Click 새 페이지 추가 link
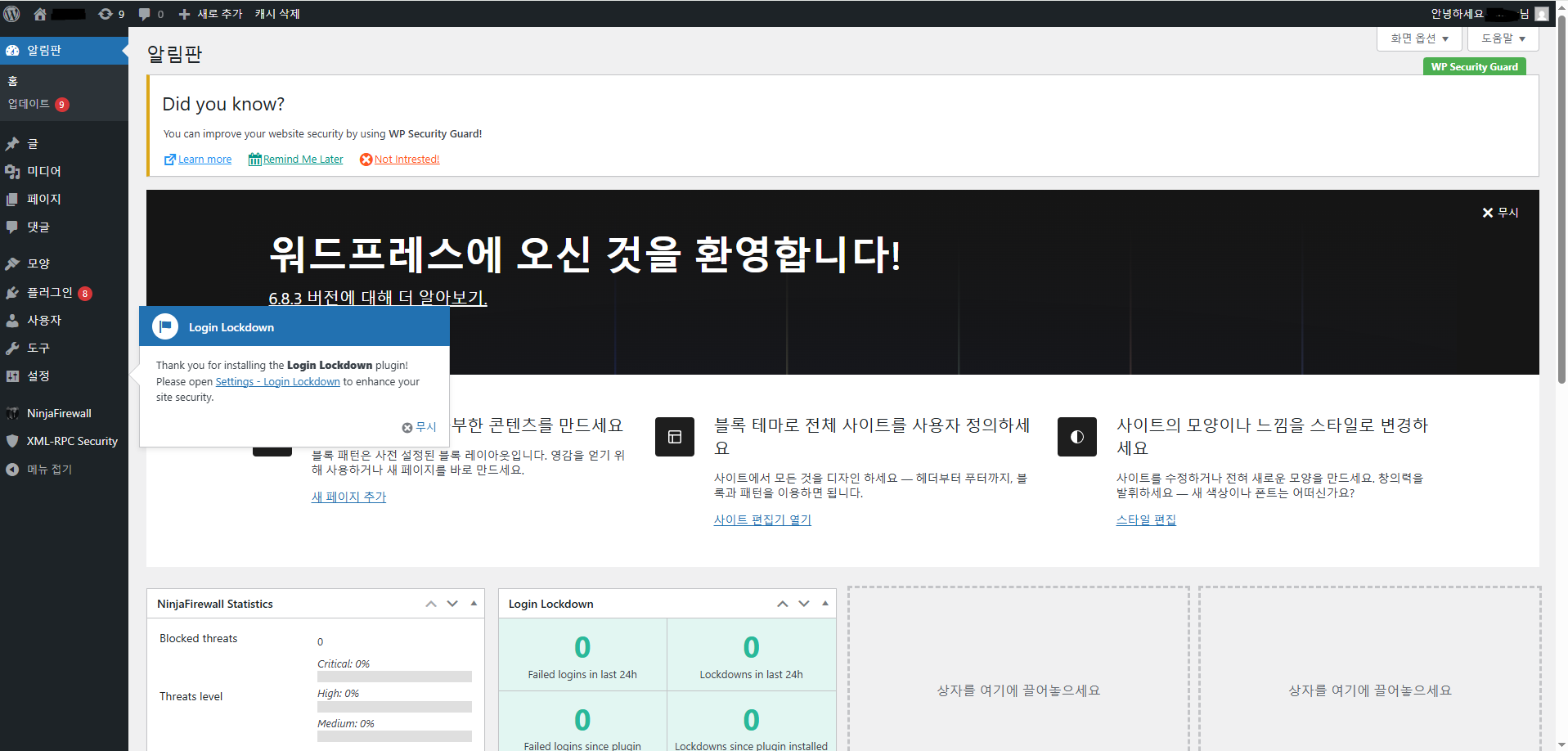The image size is (1568, 751). pos(348,497)
